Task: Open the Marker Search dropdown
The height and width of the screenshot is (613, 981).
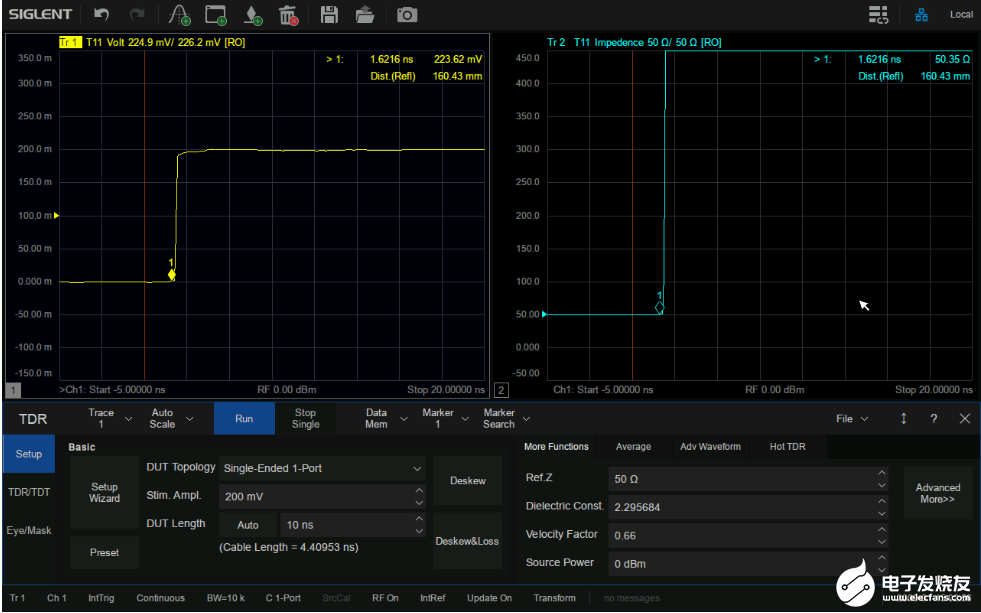Action: (507, 418)
